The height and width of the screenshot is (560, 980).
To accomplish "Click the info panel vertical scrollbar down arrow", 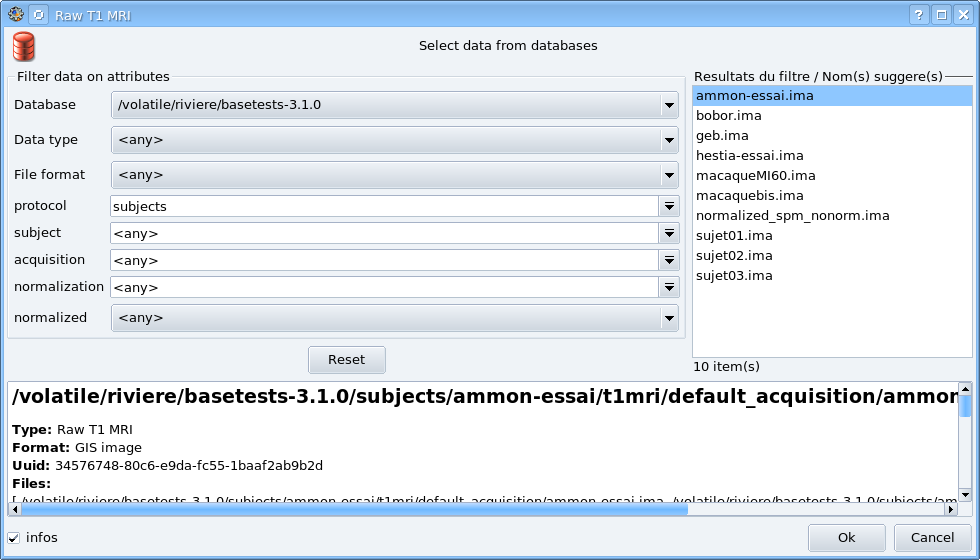I will pyautogui.click(x=965, y=494).
